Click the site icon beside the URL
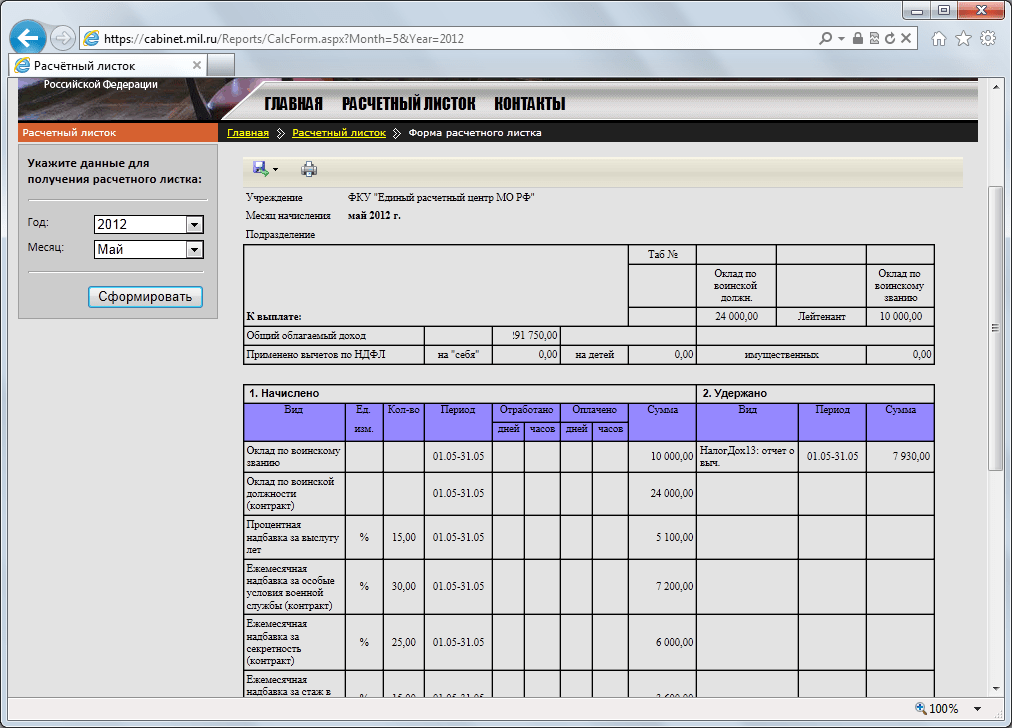This screenshot has width=1012, height=728. 92,38
